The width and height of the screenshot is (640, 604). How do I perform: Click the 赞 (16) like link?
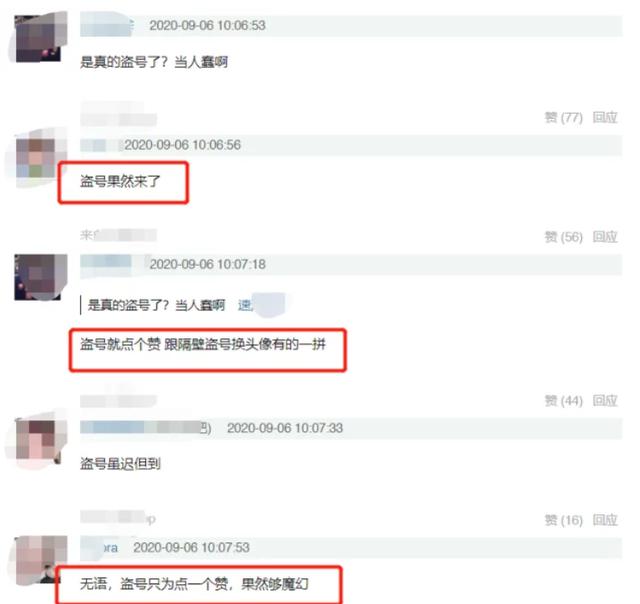point(563,520)
